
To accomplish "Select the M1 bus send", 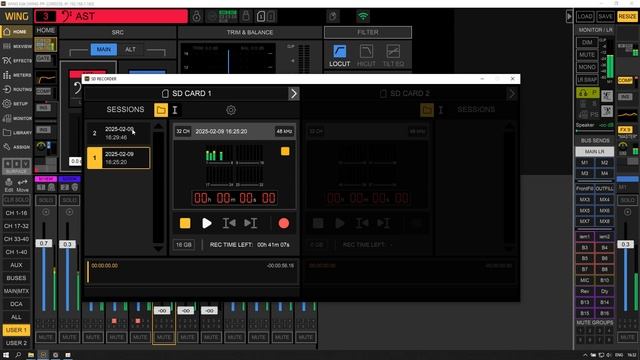I will pyautogui.click(x=584, y=162).
